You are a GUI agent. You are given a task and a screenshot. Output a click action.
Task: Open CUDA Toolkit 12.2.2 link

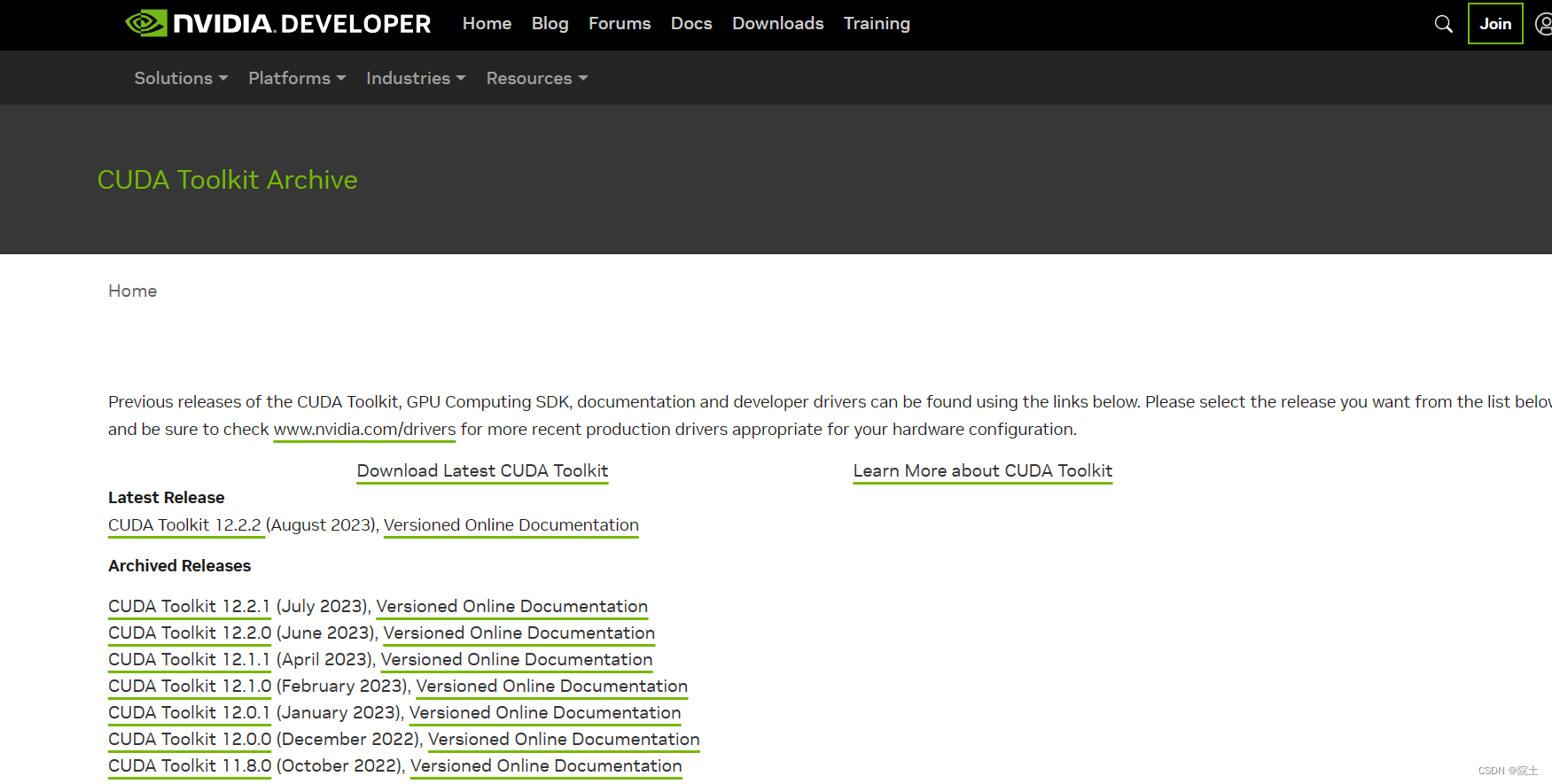coord(184,525)
